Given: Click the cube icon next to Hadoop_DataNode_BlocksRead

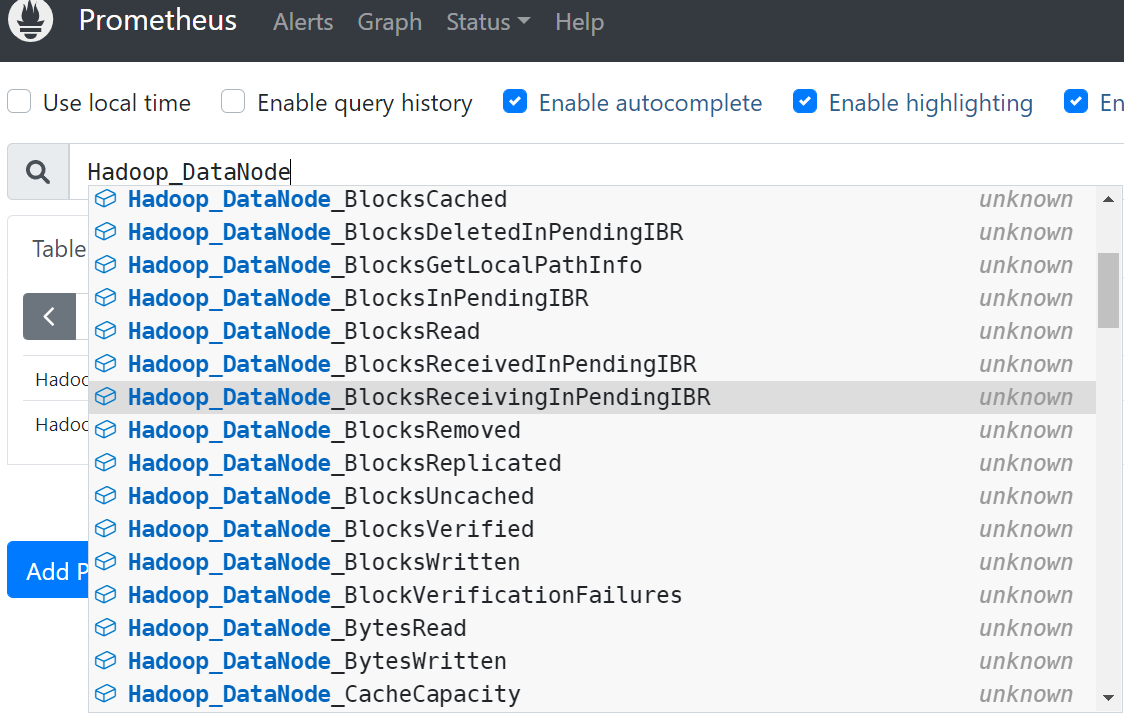Looking at the screenshot, I should tap(105, 331).
